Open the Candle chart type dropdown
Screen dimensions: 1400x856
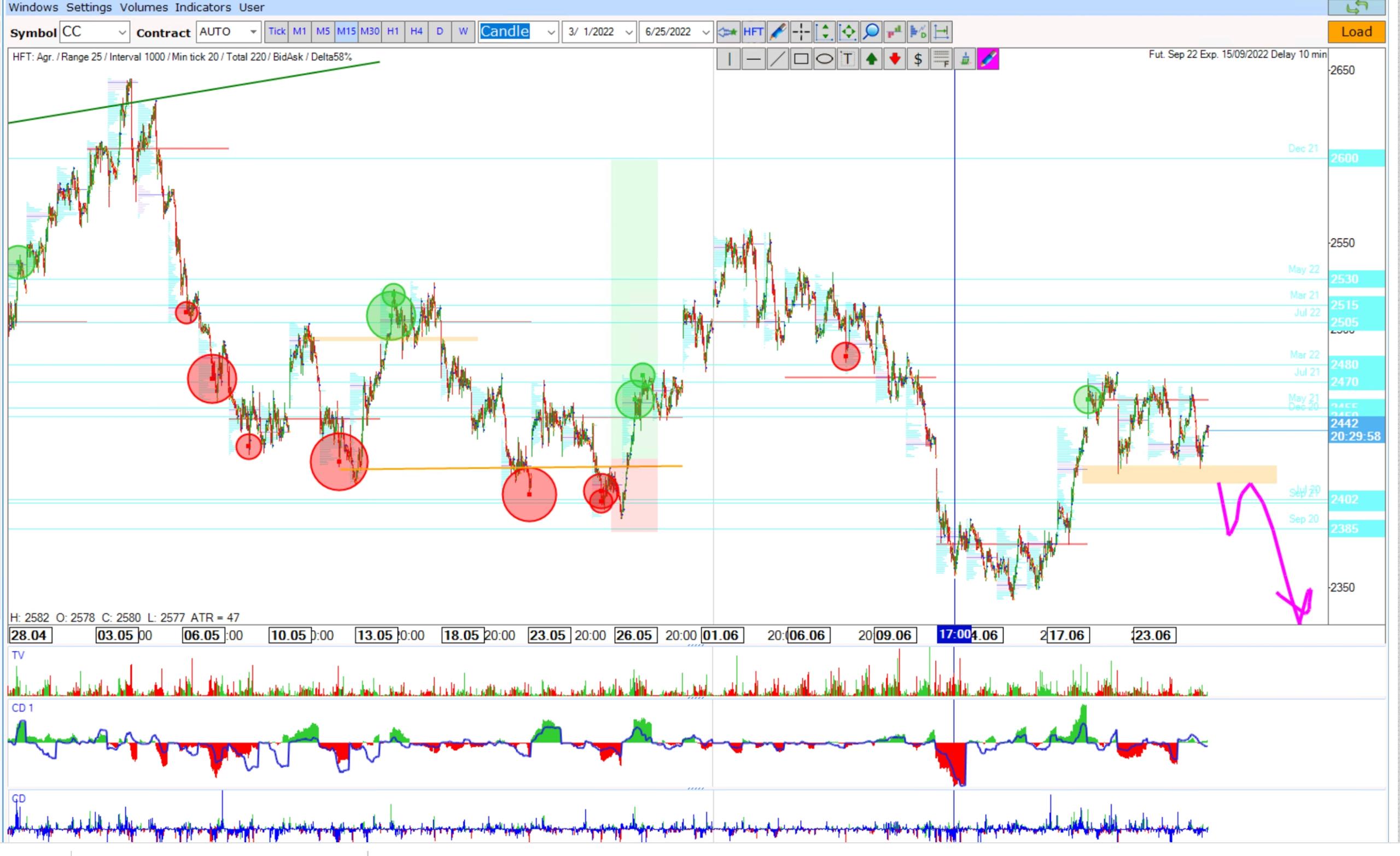(551, 32)
